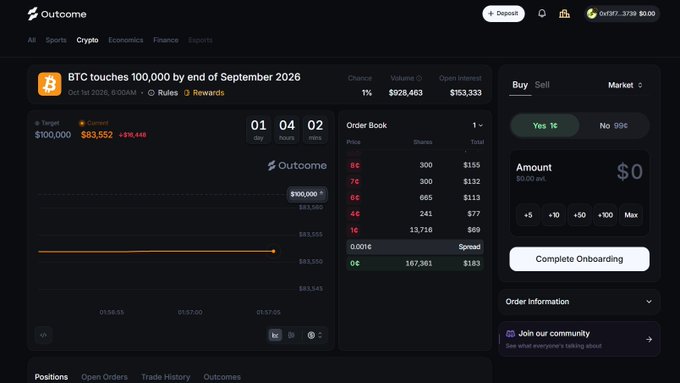The width and height of the screenshot is (680, 383).
Task: Open the Market order type dropdown
Action: click(x=625, y=85)
